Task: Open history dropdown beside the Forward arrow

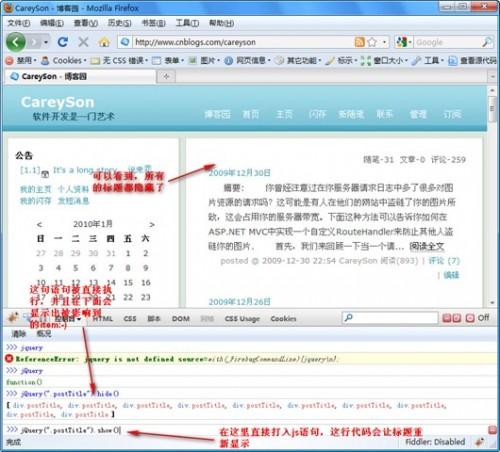Action: 46,42
